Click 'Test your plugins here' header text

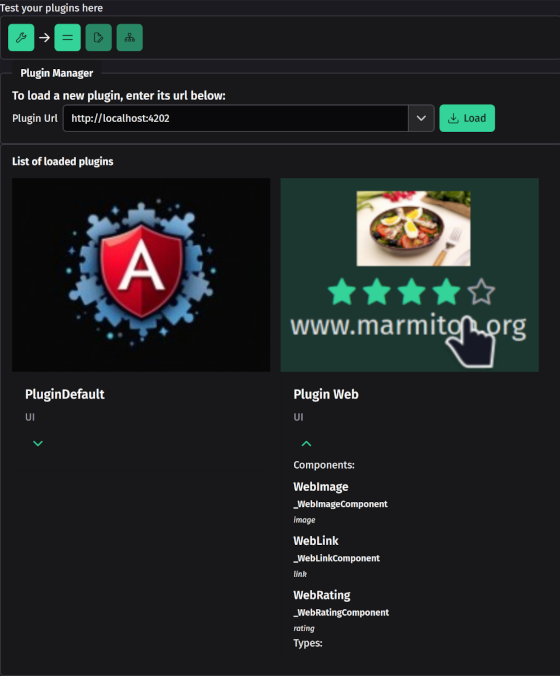coord(51,8)
